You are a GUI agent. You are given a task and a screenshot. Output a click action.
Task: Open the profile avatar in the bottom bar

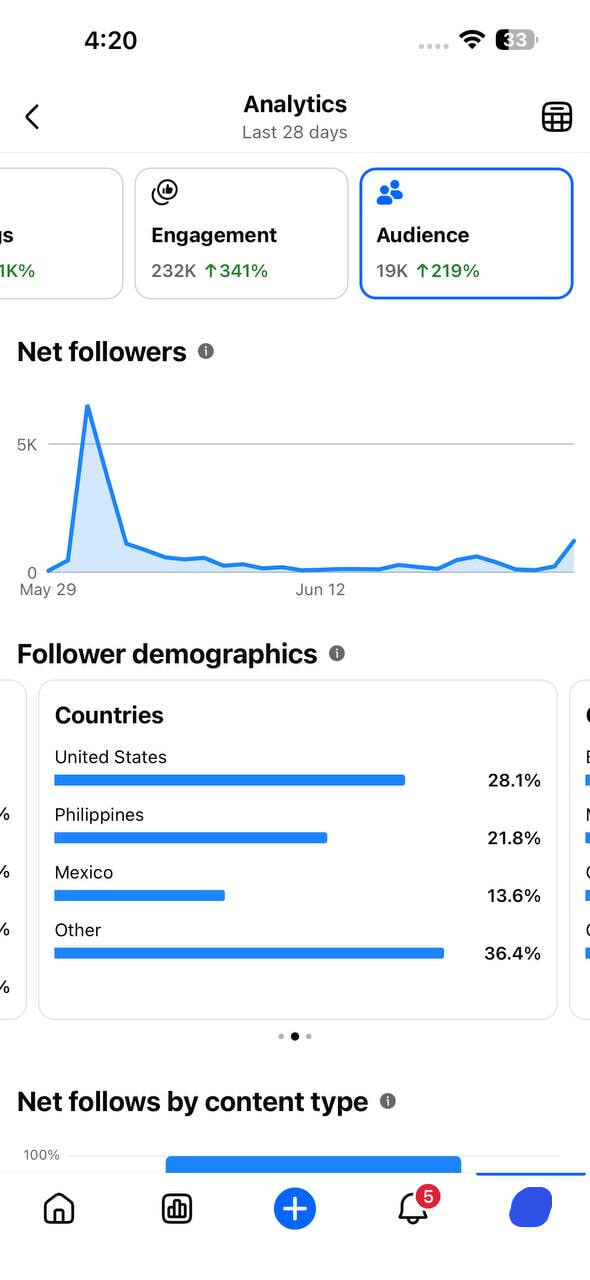pyautogui.click(x=530, y=1208)
